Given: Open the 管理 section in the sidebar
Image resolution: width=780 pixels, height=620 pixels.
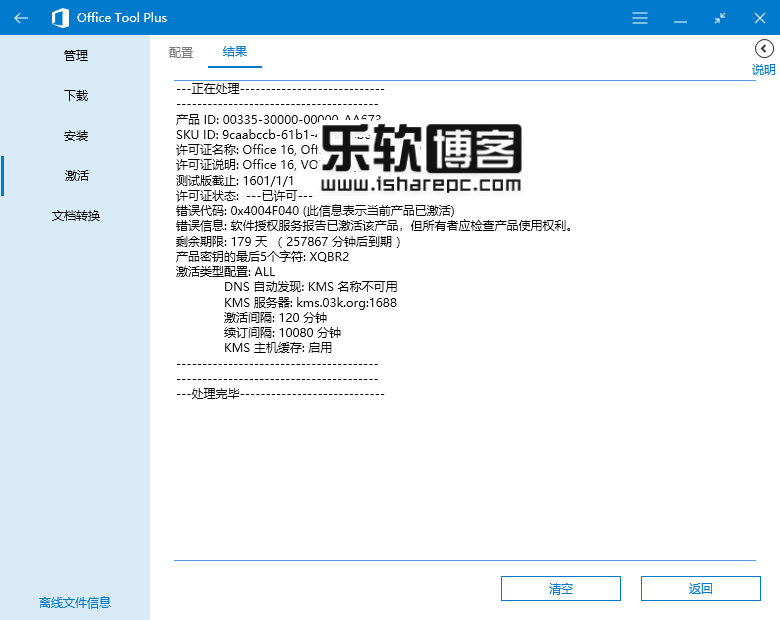Looking at the screenshot, I should click(76, 55).
